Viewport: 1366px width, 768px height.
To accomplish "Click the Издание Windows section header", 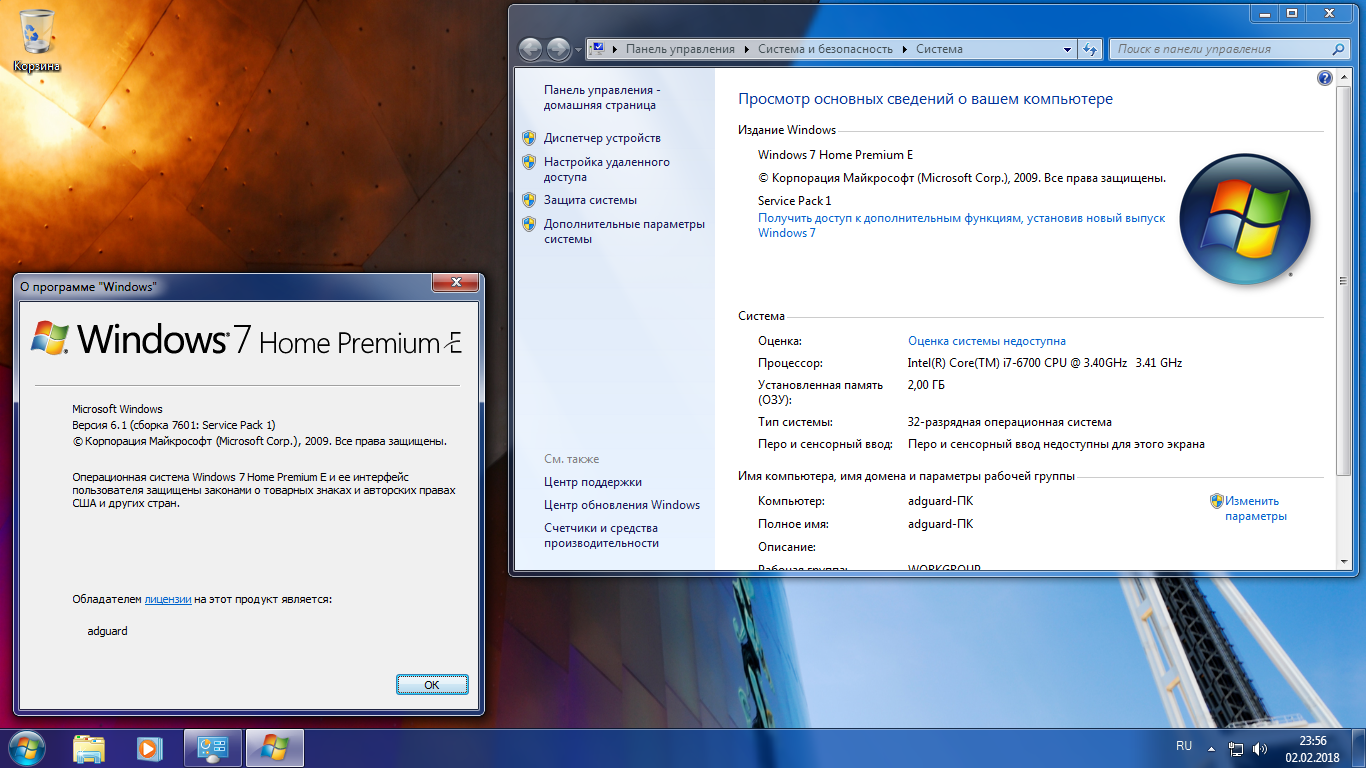I will [x=787, y=130].
